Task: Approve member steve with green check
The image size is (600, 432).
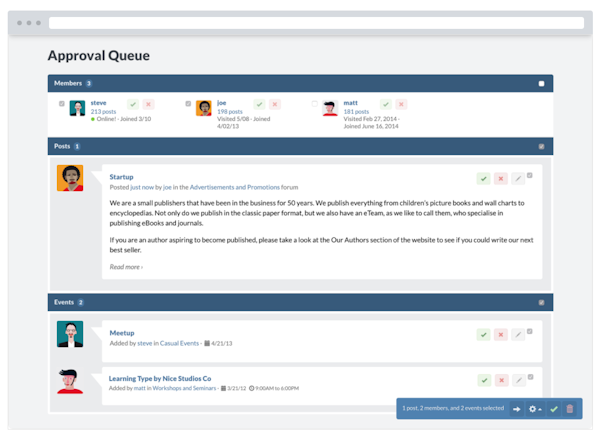Action: (133, 104)
